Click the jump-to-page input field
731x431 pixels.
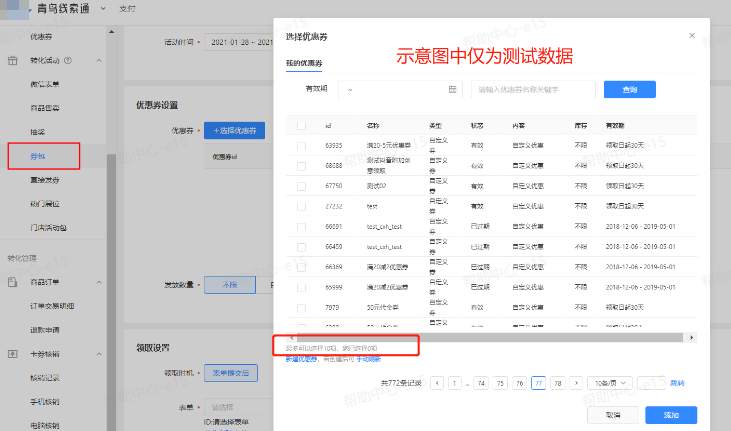(651, 383)
